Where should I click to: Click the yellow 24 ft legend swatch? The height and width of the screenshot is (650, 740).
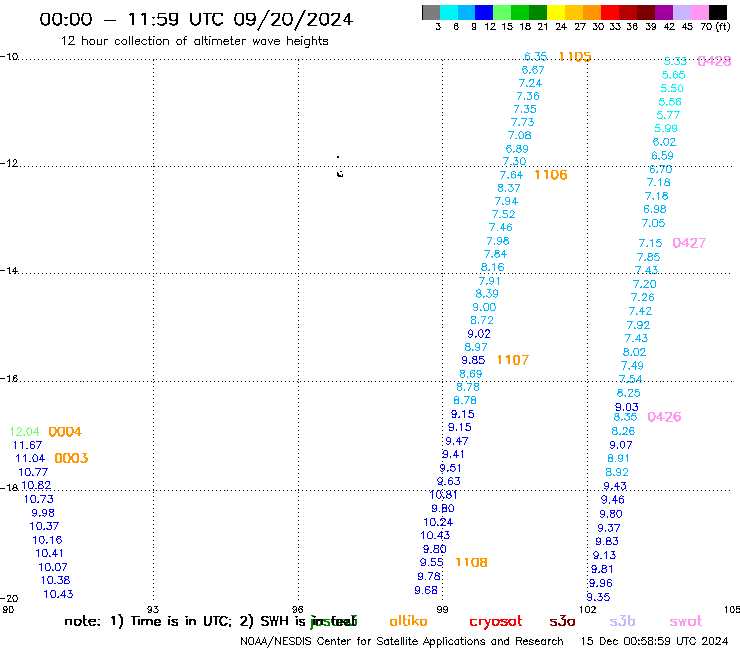click(556, 12)
